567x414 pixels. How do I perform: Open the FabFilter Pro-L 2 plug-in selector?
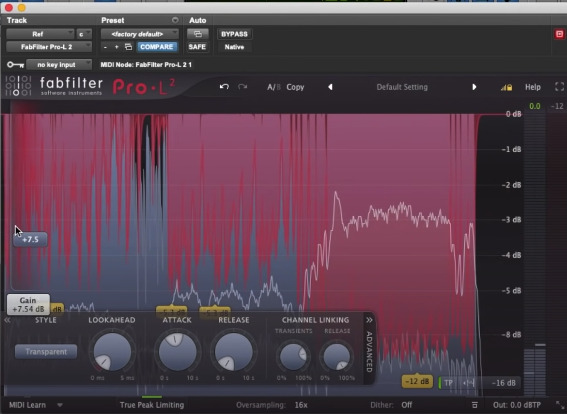pyautogui.click(x=49, y=47)
